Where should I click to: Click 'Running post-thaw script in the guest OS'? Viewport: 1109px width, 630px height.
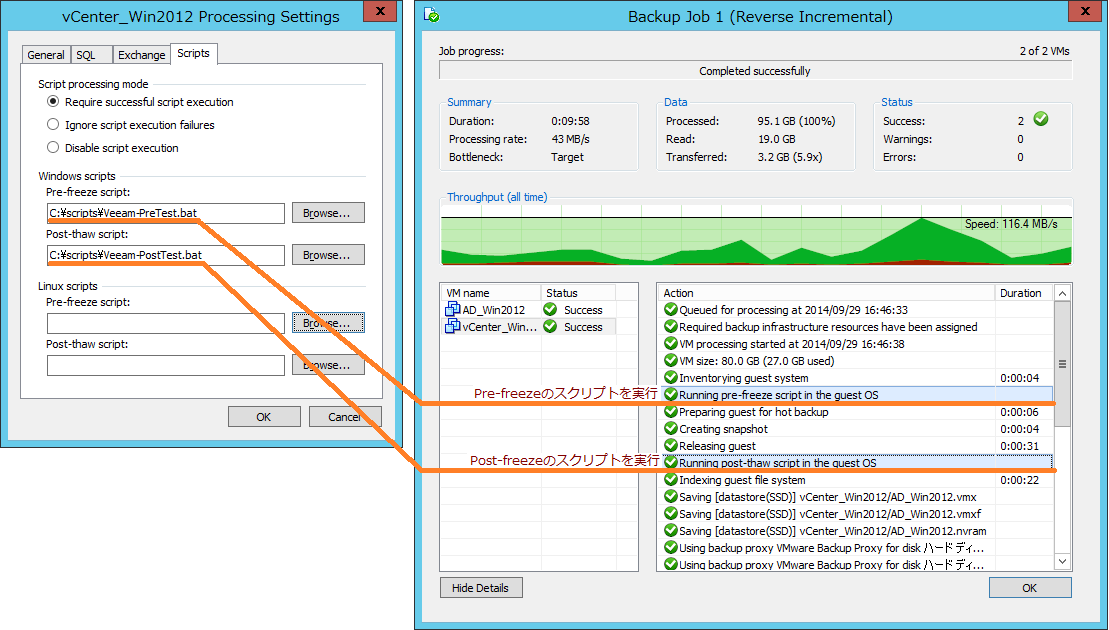click(x=777, y=462)
